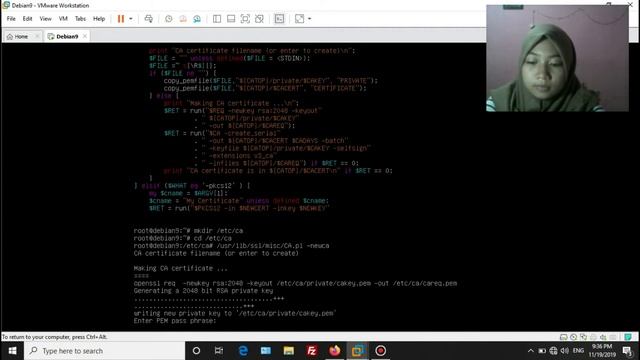Open the snapshot manager
Screen dimensions: 640x360
[x=197, y=19]
